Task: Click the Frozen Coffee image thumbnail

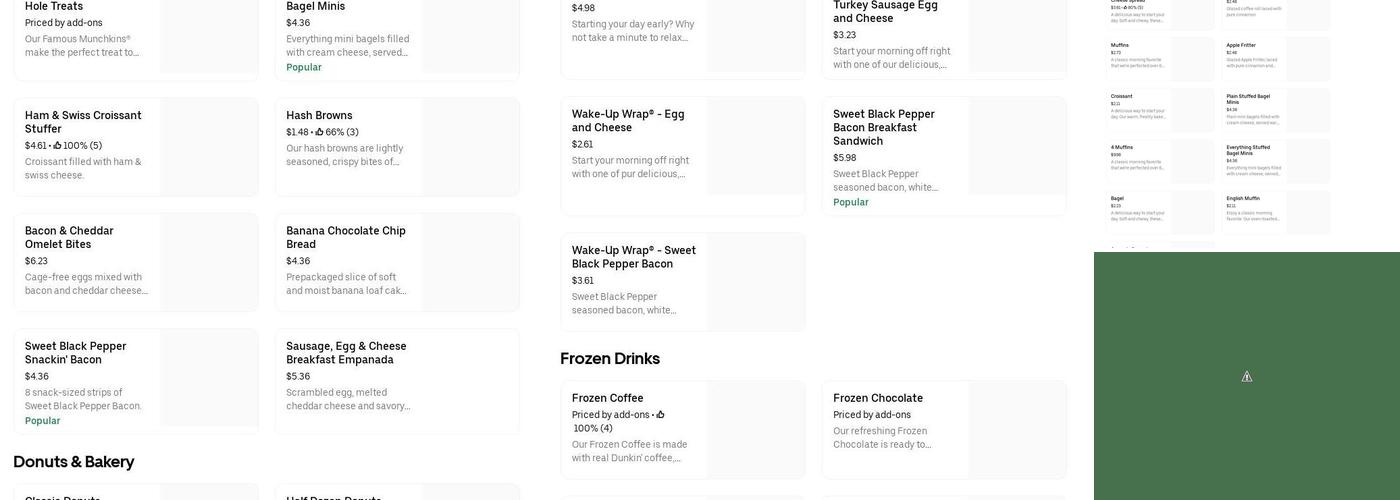Action: point(755,429)
